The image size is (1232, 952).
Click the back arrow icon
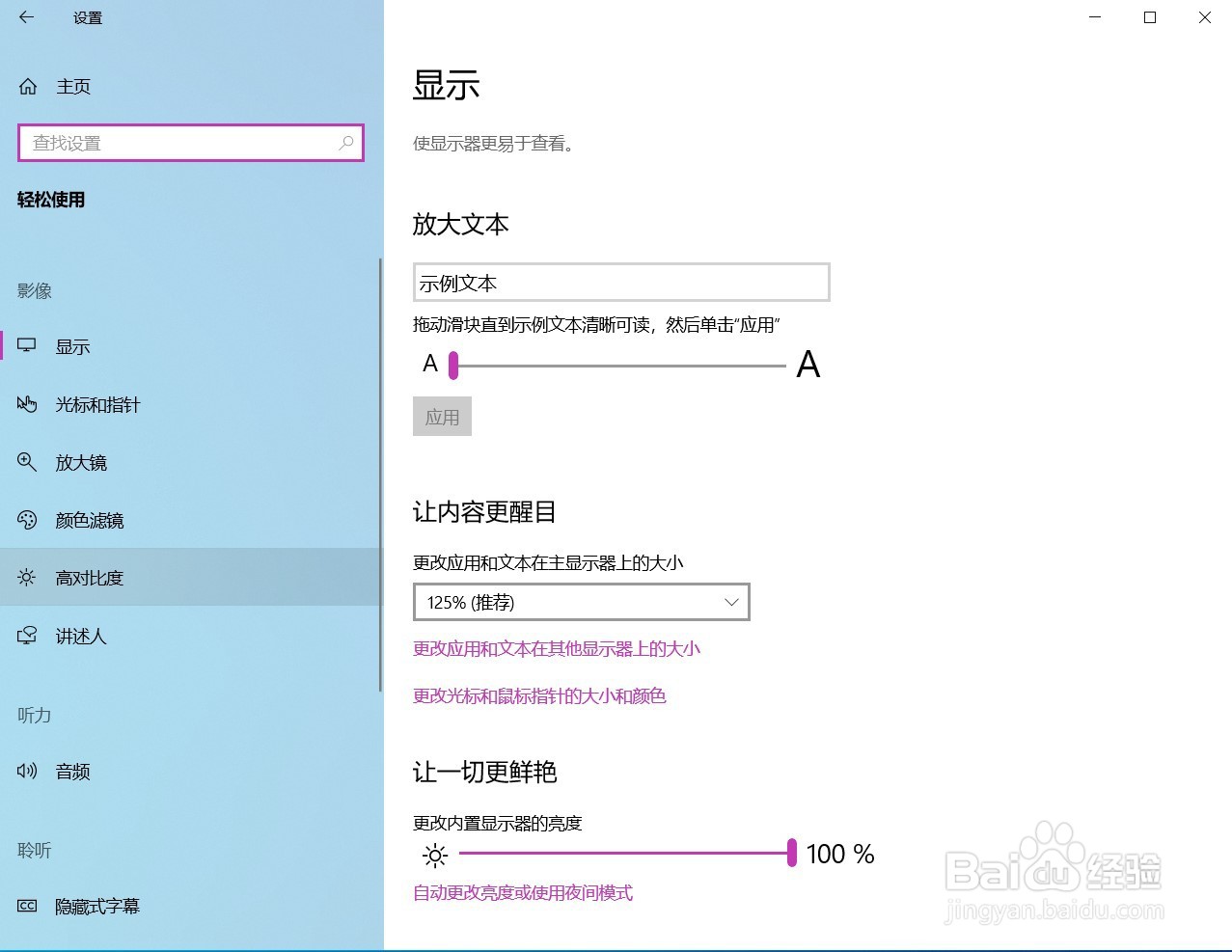[x=26, y=17]
